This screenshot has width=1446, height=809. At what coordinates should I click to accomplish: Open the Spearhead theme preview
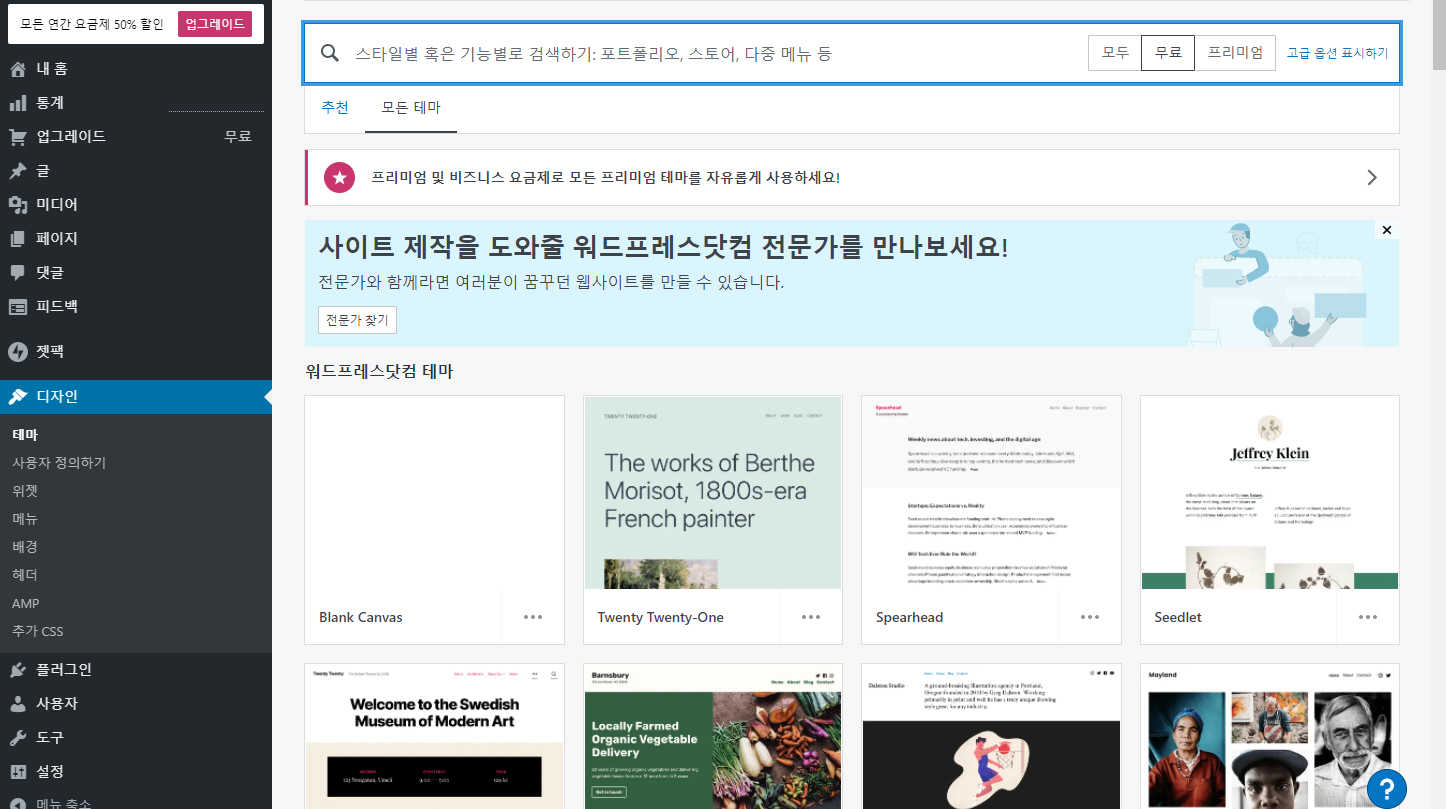[x=991, y=493]
